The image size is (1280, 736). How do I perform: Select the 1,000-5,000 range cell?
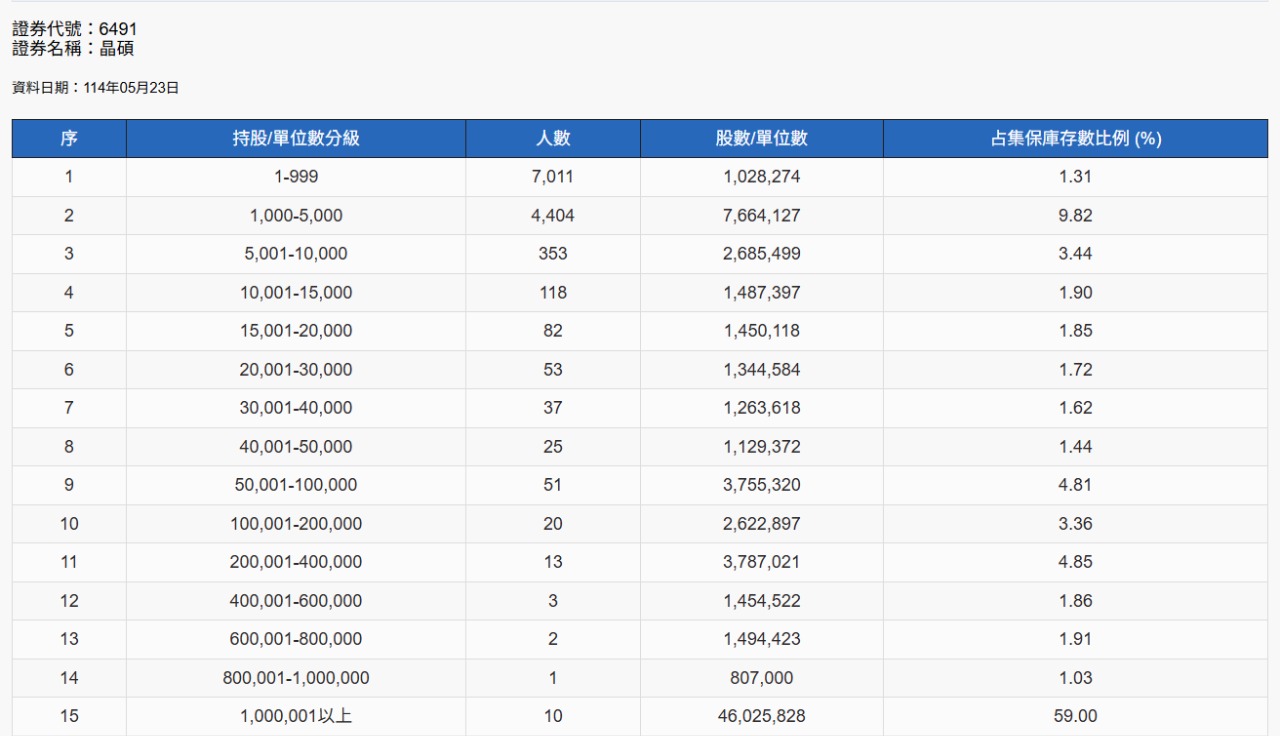click(x=295, y=216)
